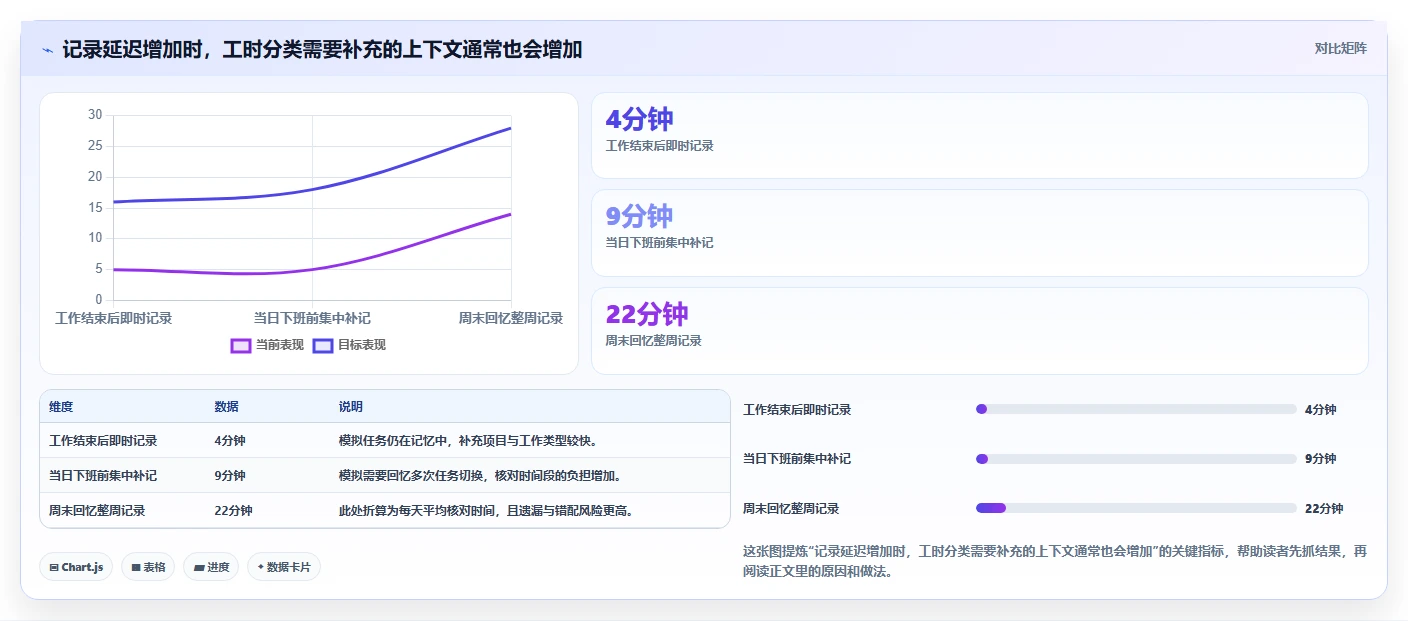Click chart x-axis label 工作结束后即时记录
Screen dimensions: 1408x621
(113, 318)
